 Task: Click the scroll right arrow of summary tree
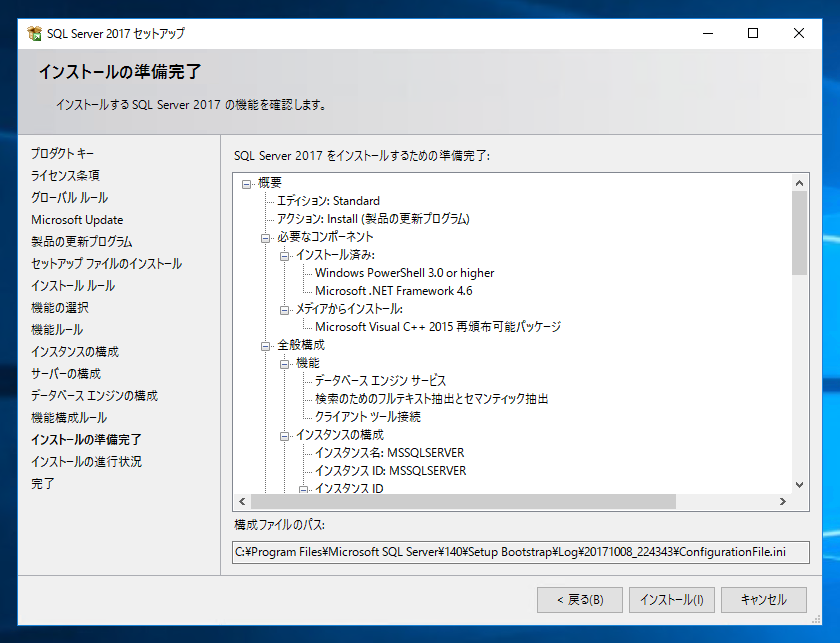[x=783, y=502]
